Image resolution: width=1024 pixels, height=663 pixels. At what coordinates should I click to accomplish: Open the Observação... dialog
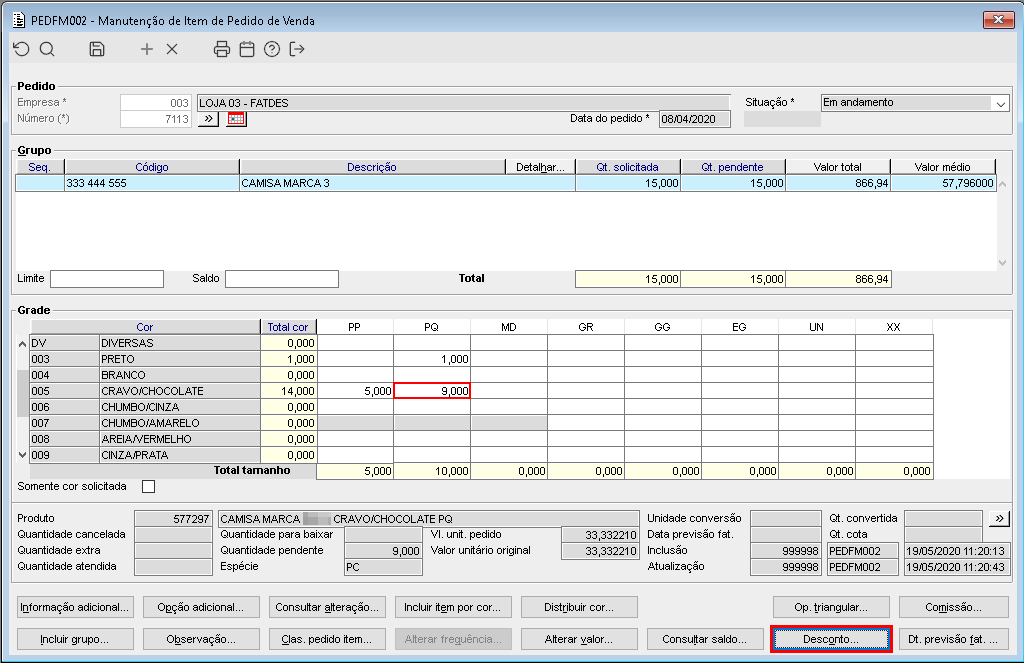tap(201, 639)
